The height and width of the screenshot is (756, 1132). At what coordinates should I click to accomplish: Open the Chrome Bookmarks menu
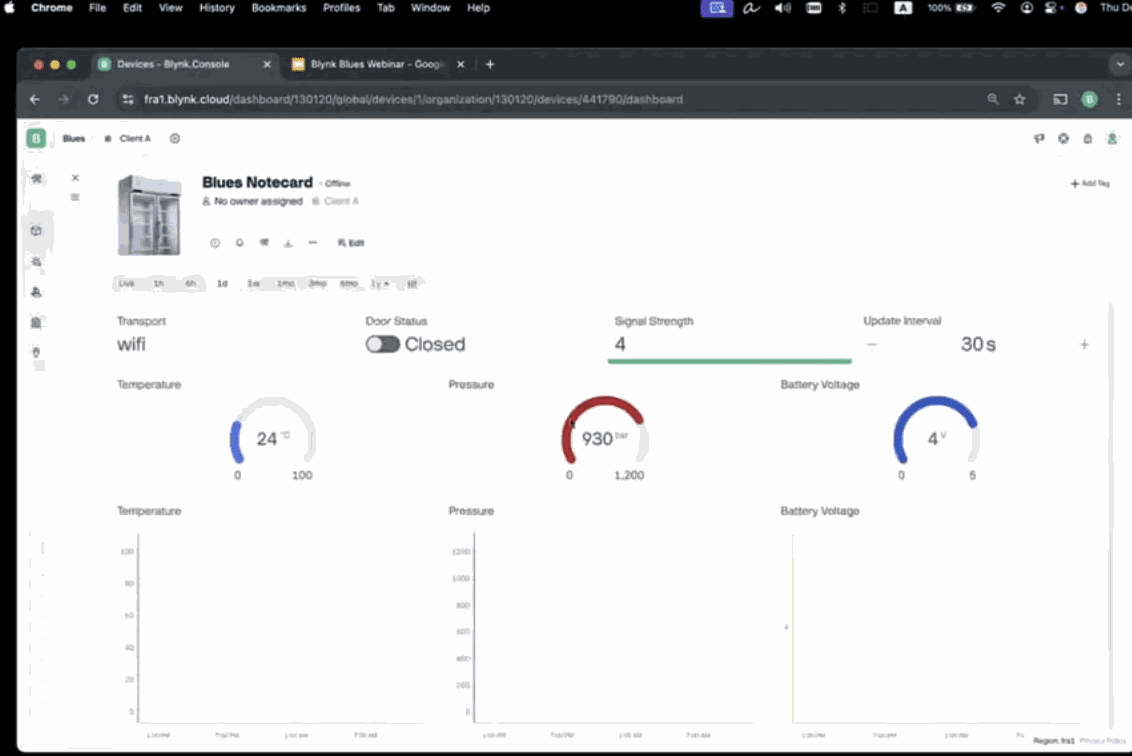pos(279,8)
